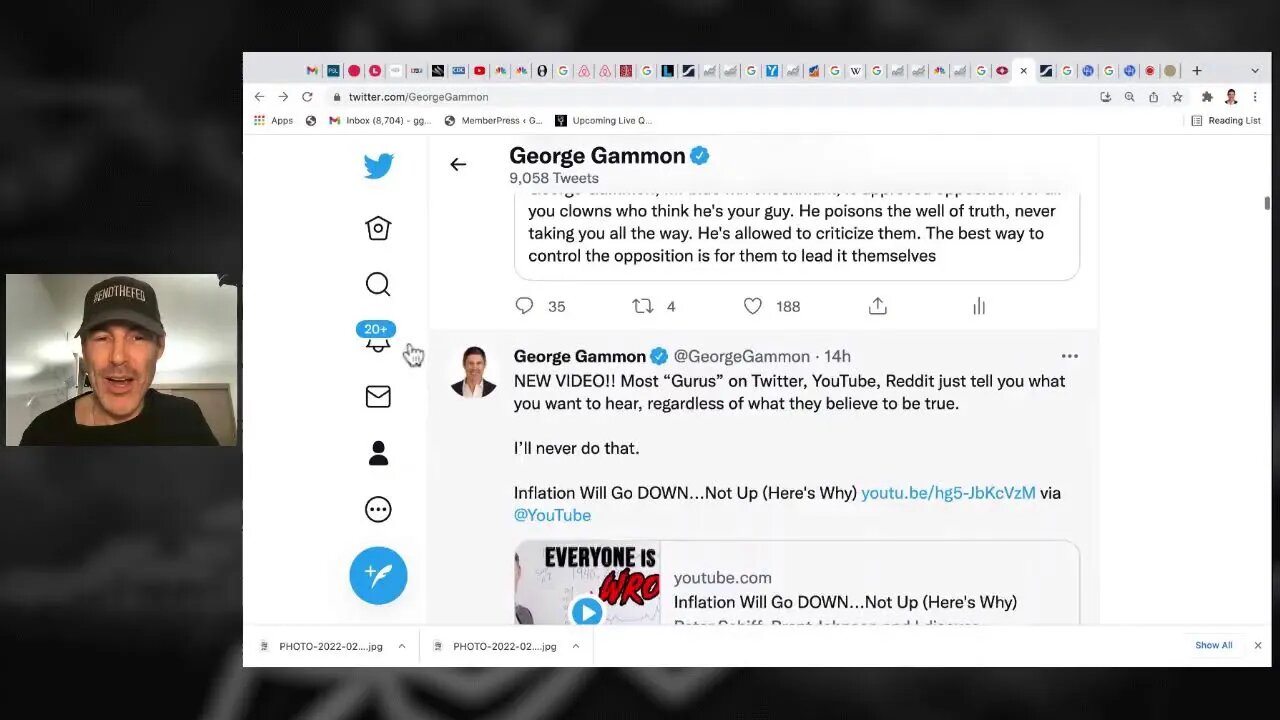Expand options for second PHOTO-2022 download
The image size is (1280, 720).
(x=576, y=646)
